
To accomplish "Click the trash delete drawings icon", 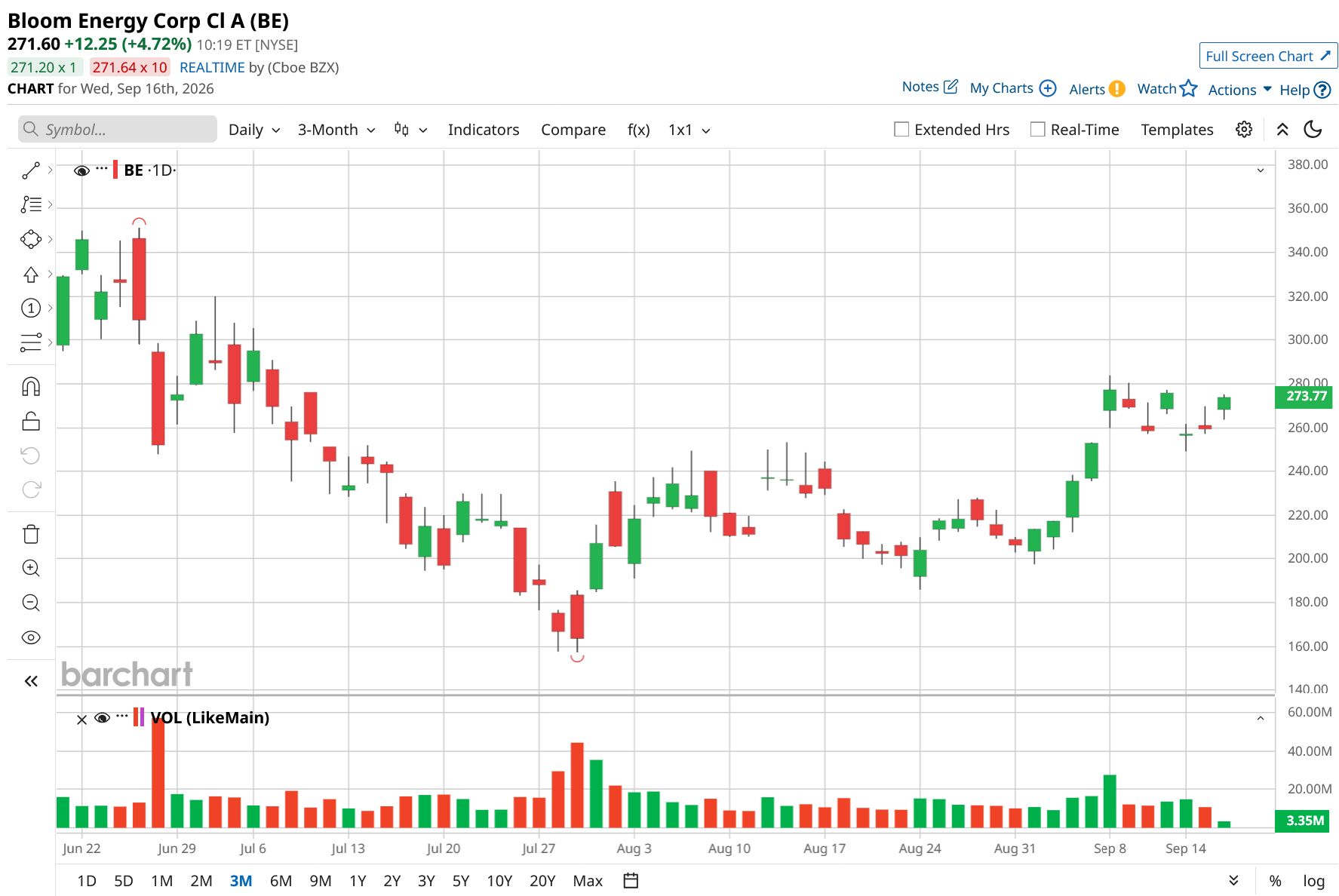I will pos(31,534).
